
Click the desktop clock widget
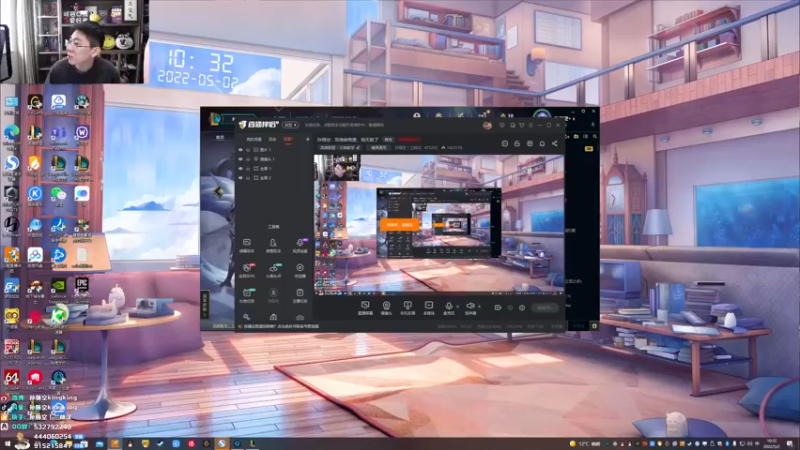click(x=198, y=69)
